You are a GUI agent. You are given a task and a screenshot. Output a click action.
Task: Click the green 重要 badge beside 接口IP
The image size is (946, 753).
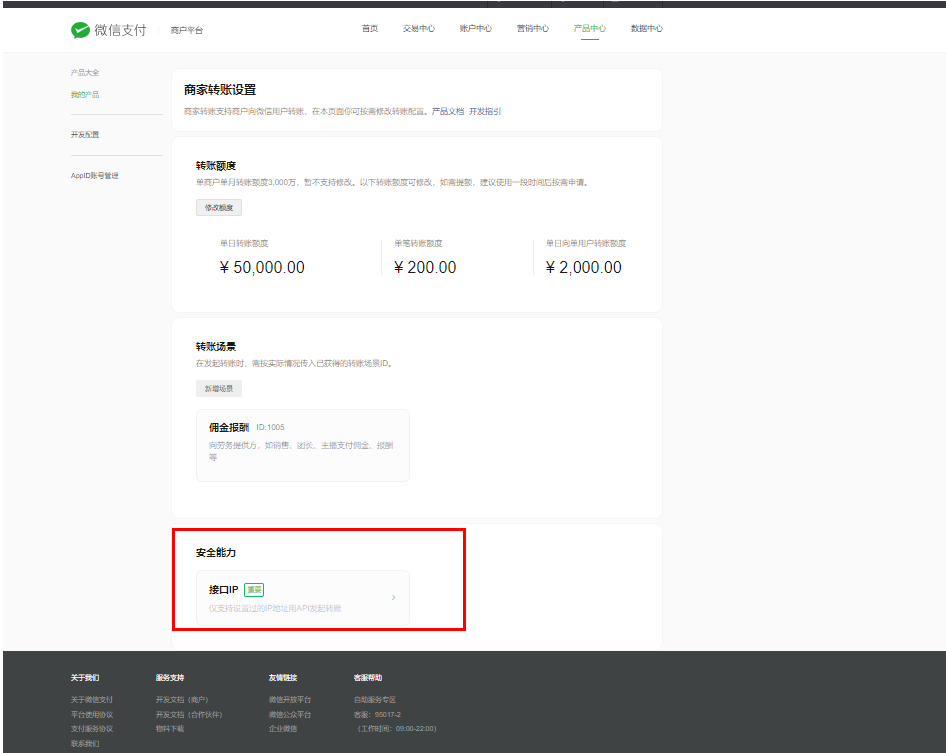click(254, 590)
